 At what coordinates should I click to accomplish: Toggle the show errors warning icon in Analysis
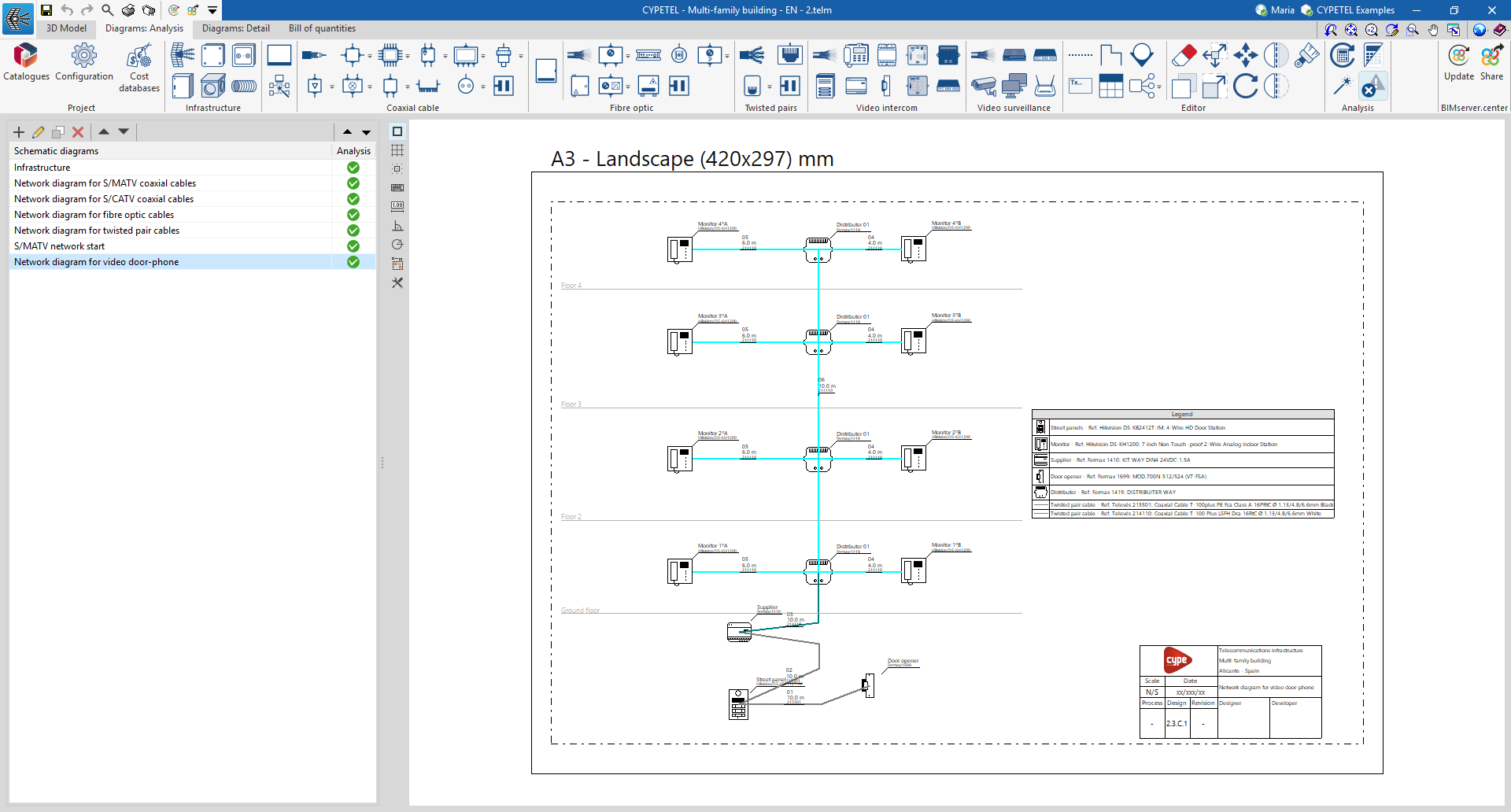(1372, 86)
